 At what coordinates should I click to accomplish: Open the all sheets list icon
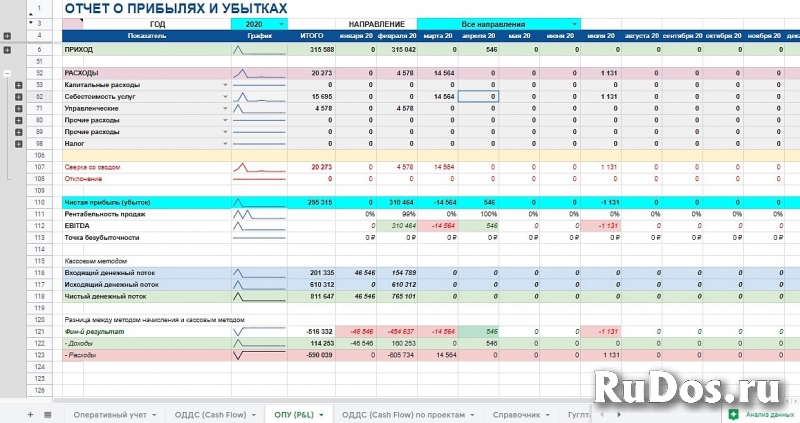coord(47,413)
